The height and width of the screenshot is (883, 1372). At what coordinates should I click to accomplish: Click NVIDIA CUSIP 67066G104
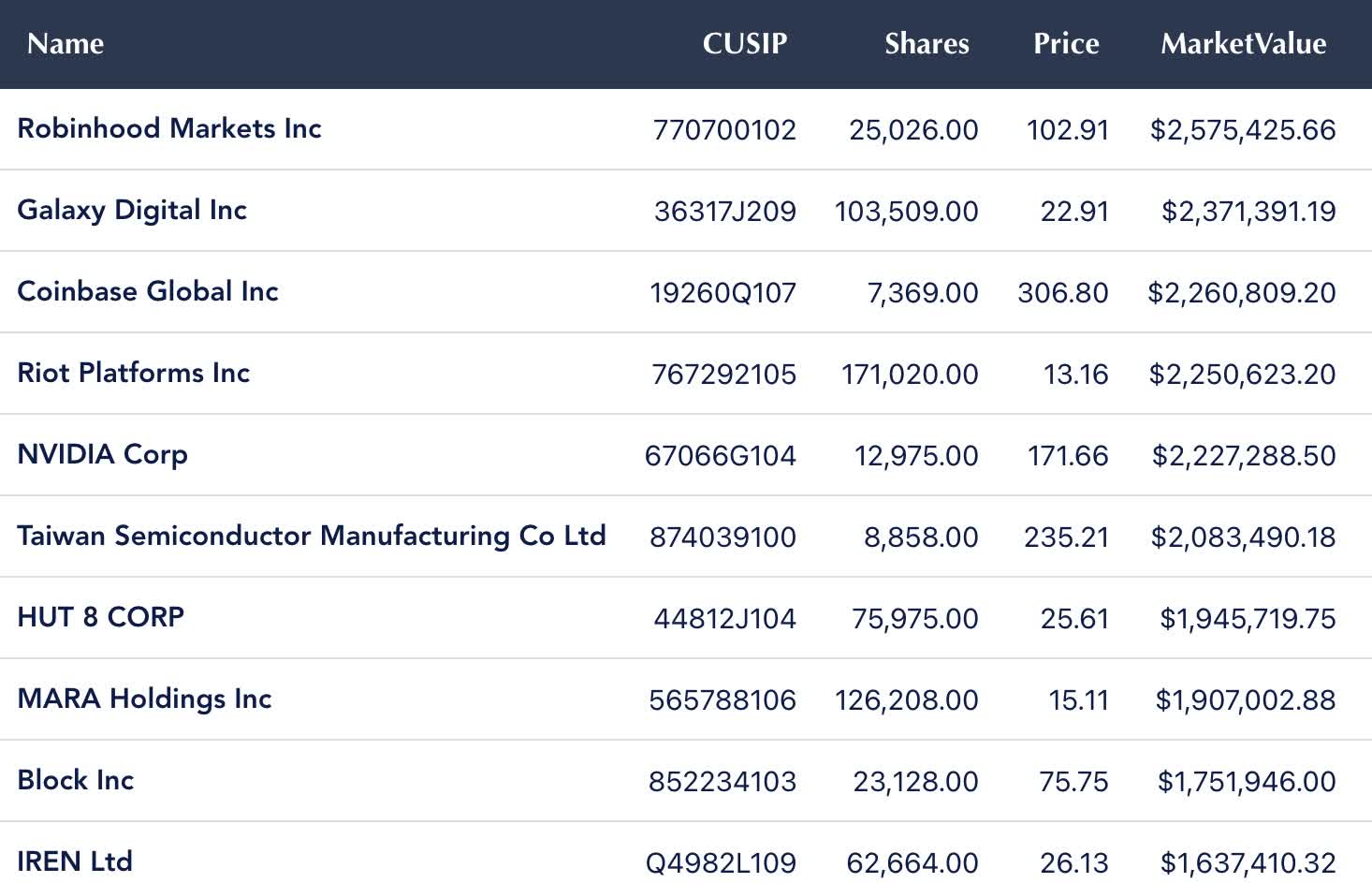tap(720, 456)
